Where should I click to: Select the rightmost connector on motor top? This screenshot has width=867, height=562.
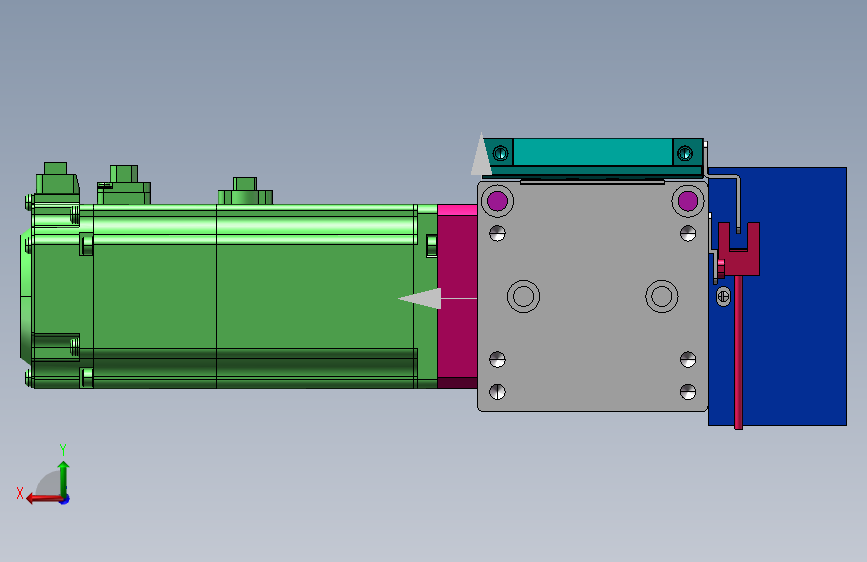(245, 191)
